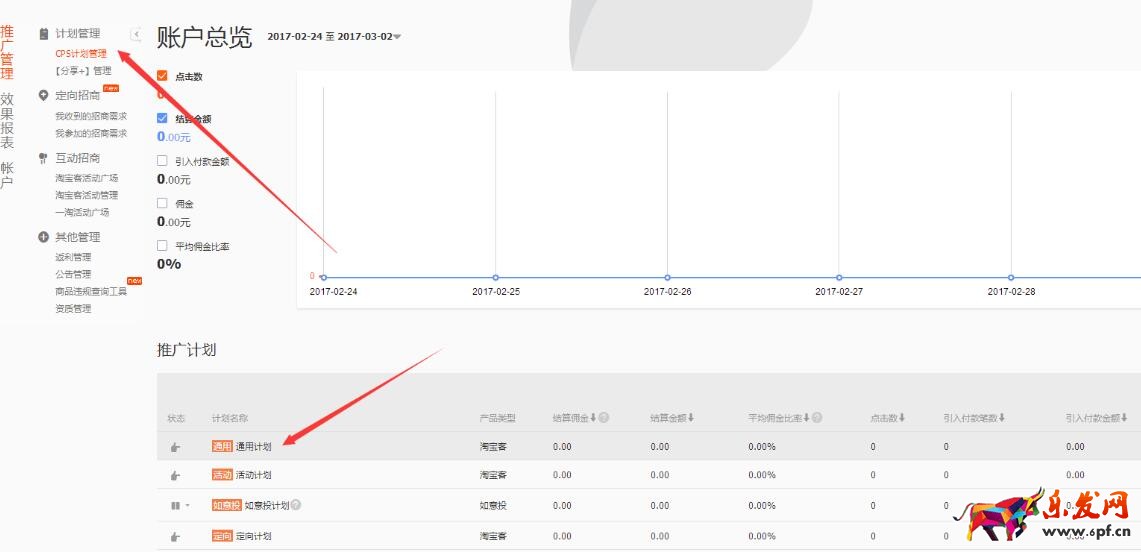The width and height of the screenshot is (1141, 552).
Task: Switch to the 帐户 tab
Action: point(7,174)
